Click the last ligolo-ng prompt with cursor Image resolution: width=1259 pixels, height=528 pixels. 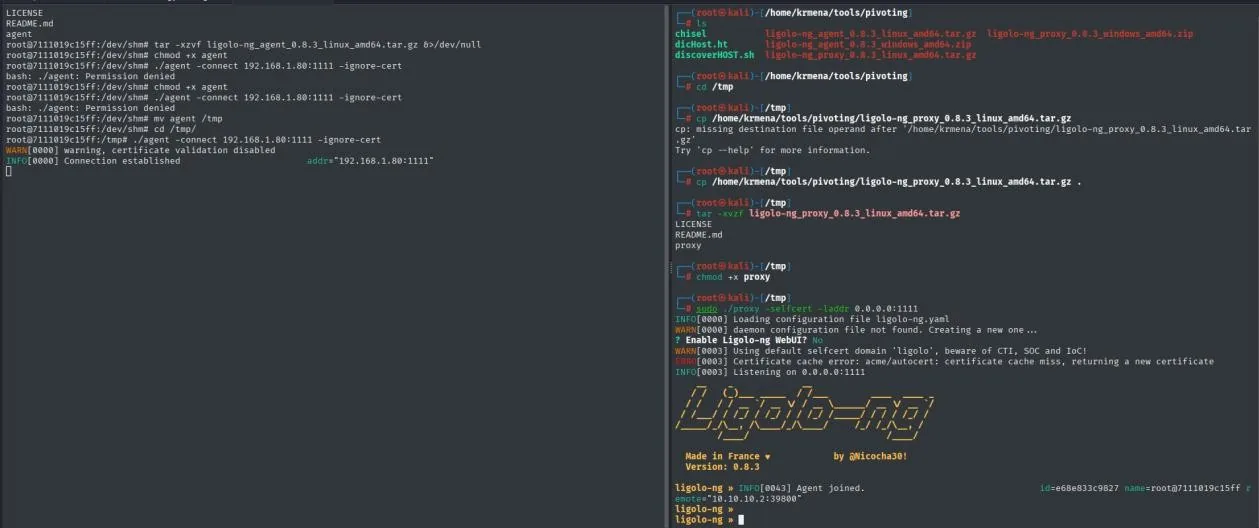tap(708, 519)
